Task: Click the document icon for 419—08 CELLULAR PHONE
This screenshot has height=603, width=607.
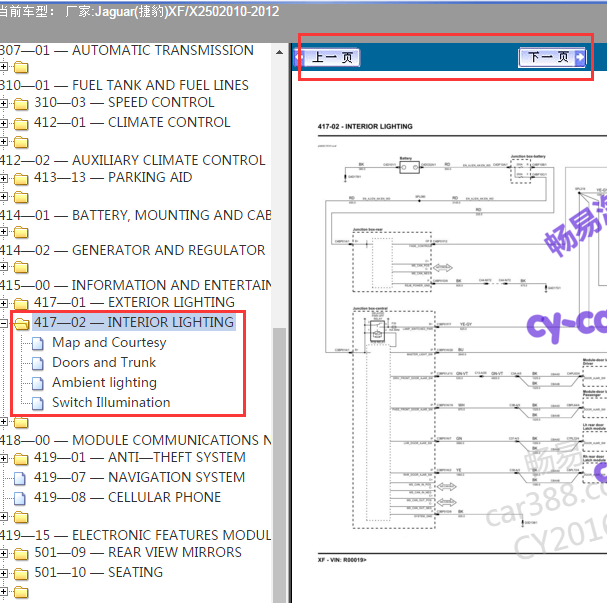Action: pyautogui.click(x=20, y=499)
